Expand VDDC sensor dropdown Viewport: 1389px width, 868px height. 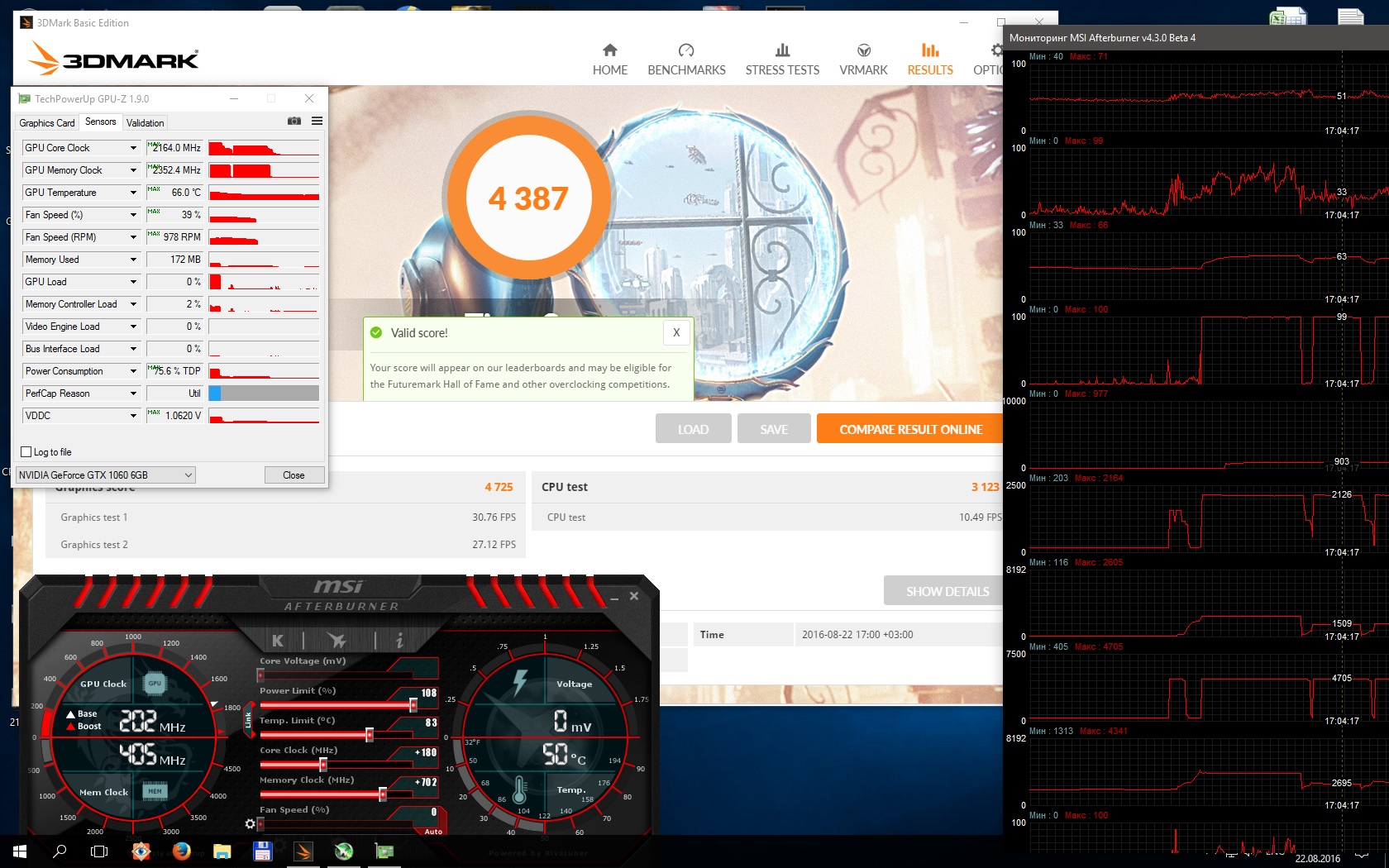(x=133, y=416)
